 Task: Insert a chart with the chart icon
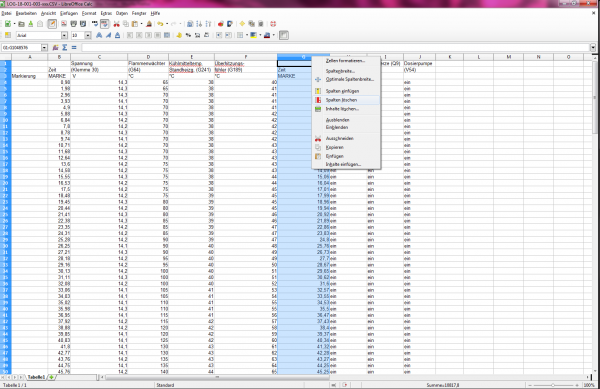(220, 24)
